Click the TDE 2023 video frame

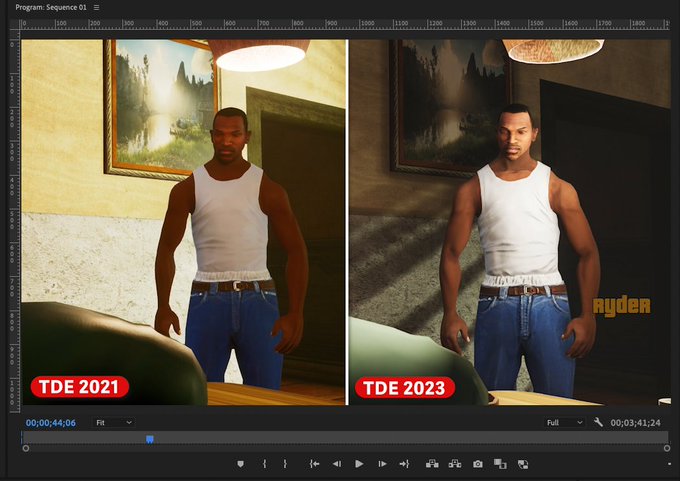pyautogui.click(x=510, y=222)
